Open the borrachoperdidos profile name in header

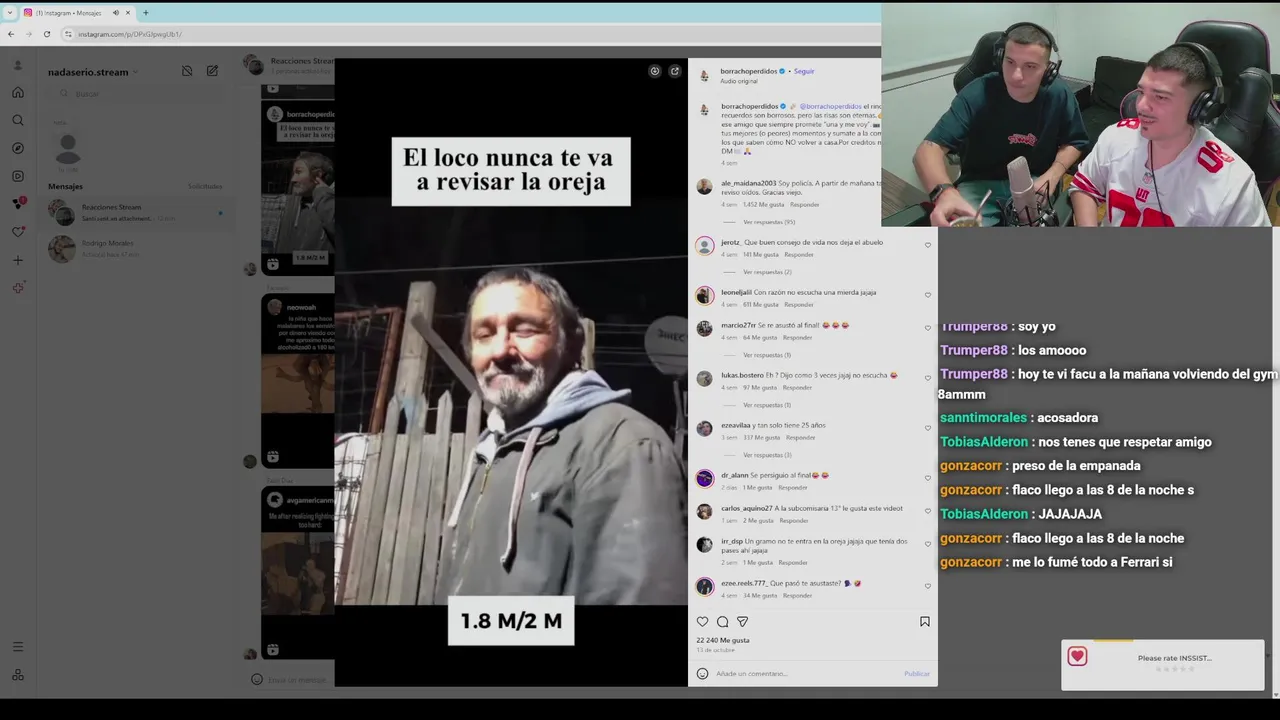[749, 71]
